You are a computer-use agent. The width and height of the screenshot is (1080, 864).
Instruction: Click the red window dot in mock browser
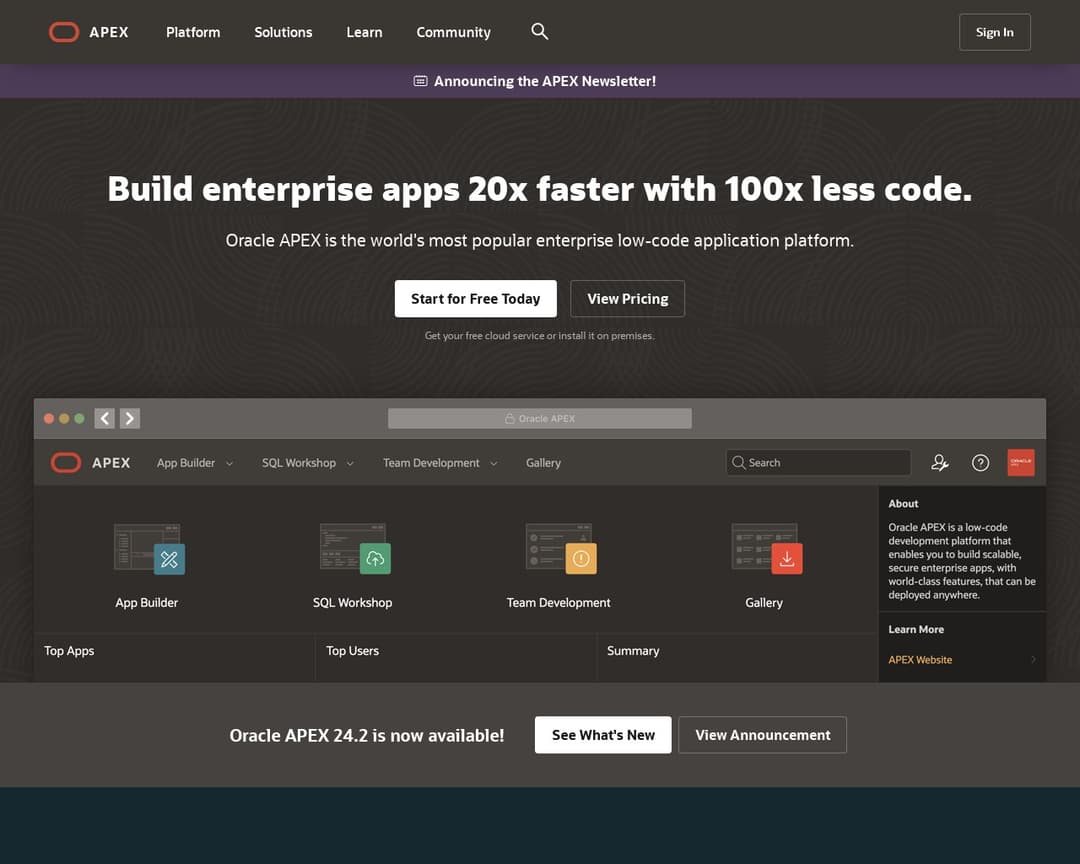coord(49,418)
